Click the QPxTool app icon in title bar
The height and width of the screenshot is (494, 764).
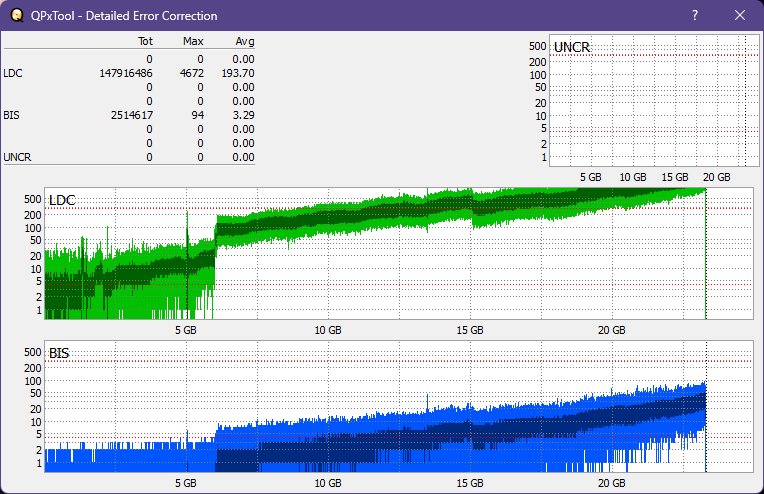[16, 16]
